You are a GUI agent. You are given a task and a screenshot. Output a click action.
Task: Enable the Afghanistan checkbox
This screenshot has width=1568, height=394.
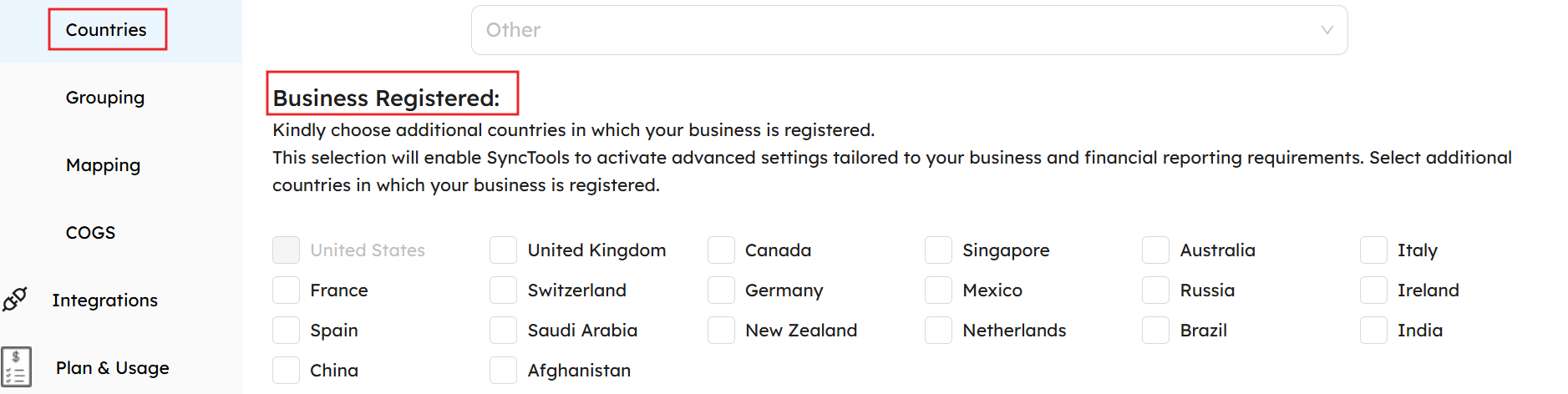(x=503, y=370)
